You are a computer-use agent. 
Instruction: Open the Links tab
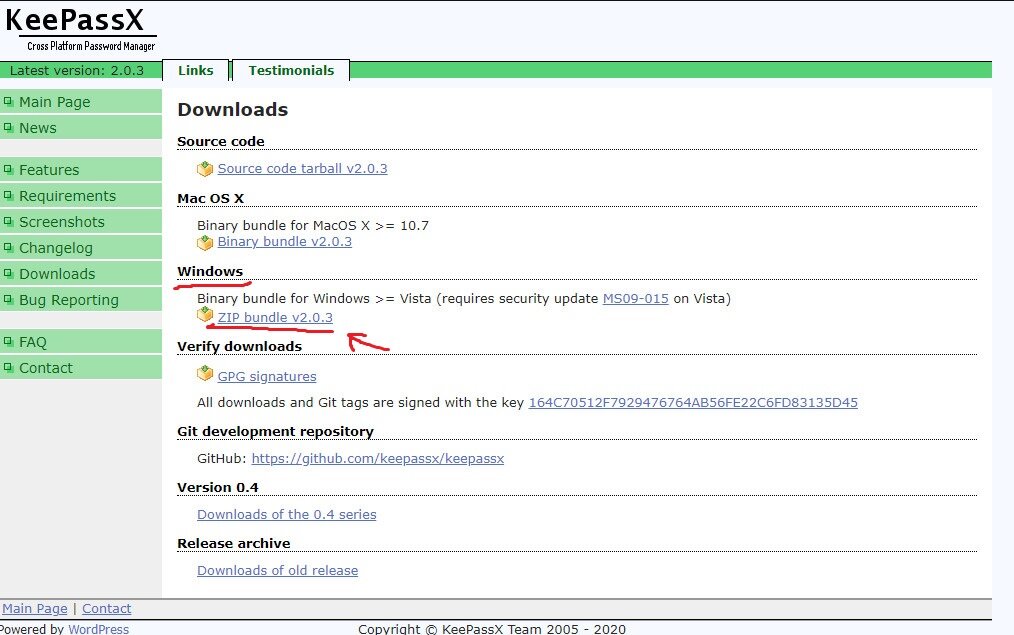[x=196, y=70]
